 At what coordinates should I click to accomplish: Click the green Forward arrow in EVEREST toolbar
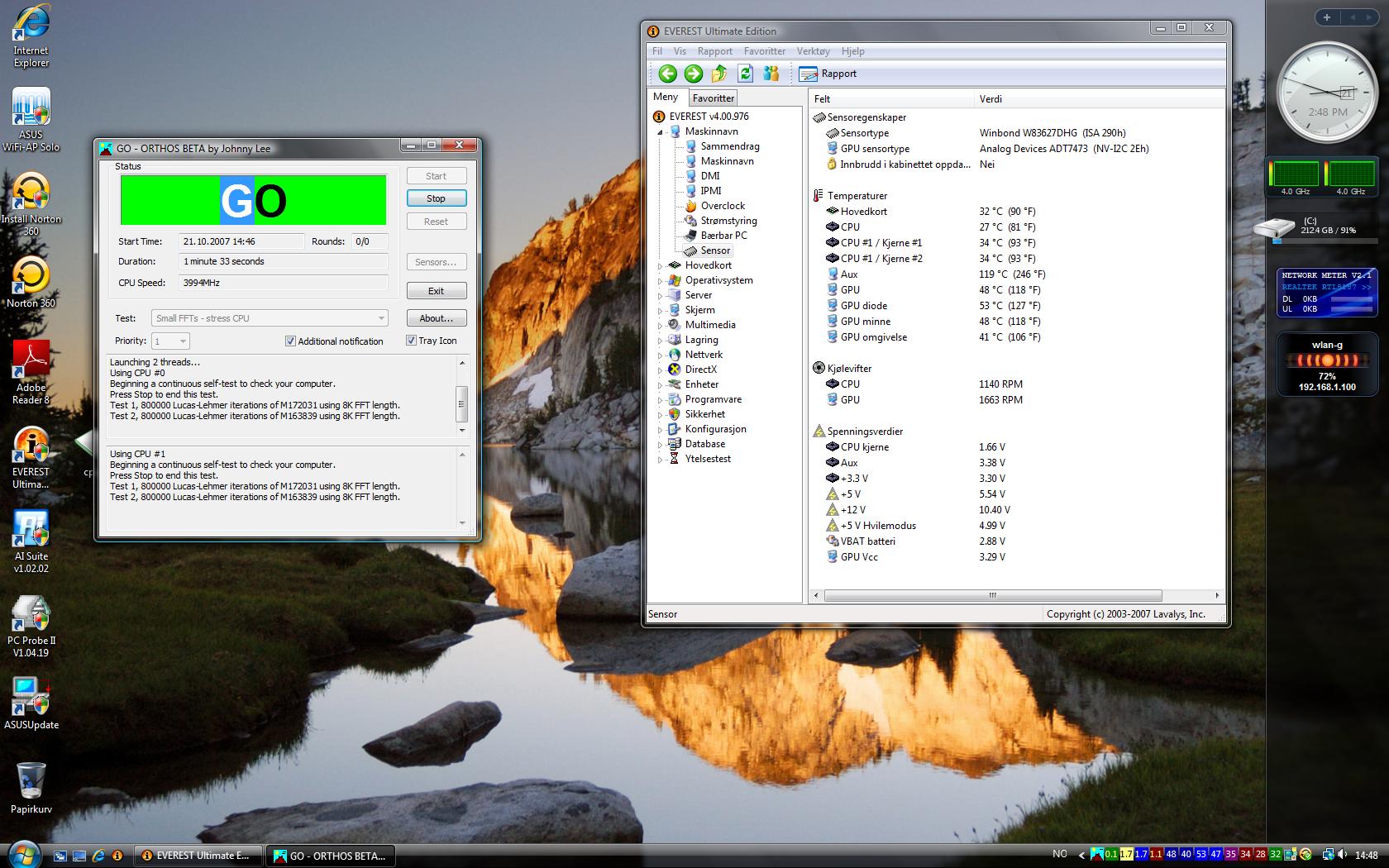(694, 74)
